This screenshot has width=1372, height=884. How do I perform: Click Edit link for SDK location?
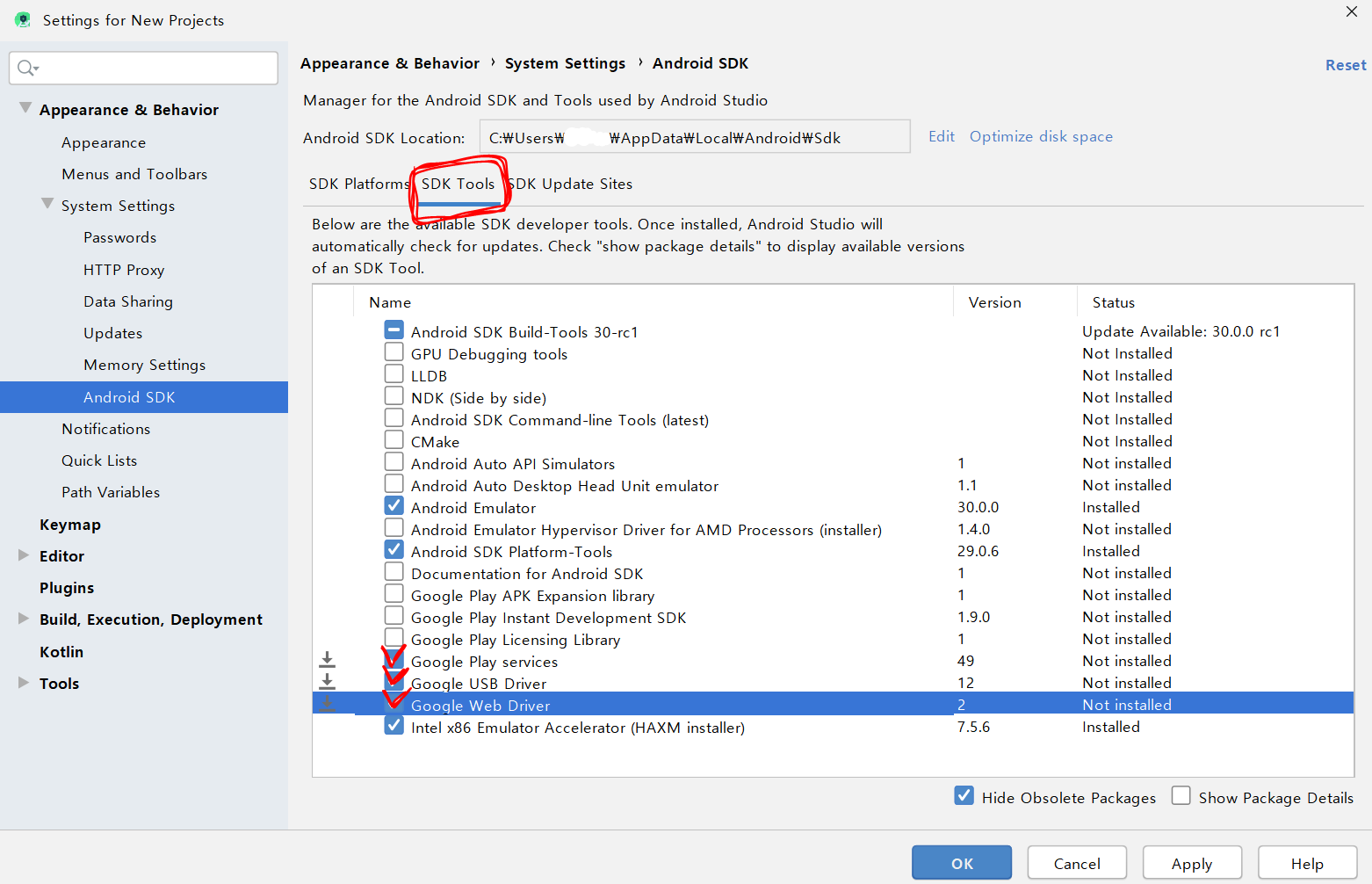(x=942, y=136)
